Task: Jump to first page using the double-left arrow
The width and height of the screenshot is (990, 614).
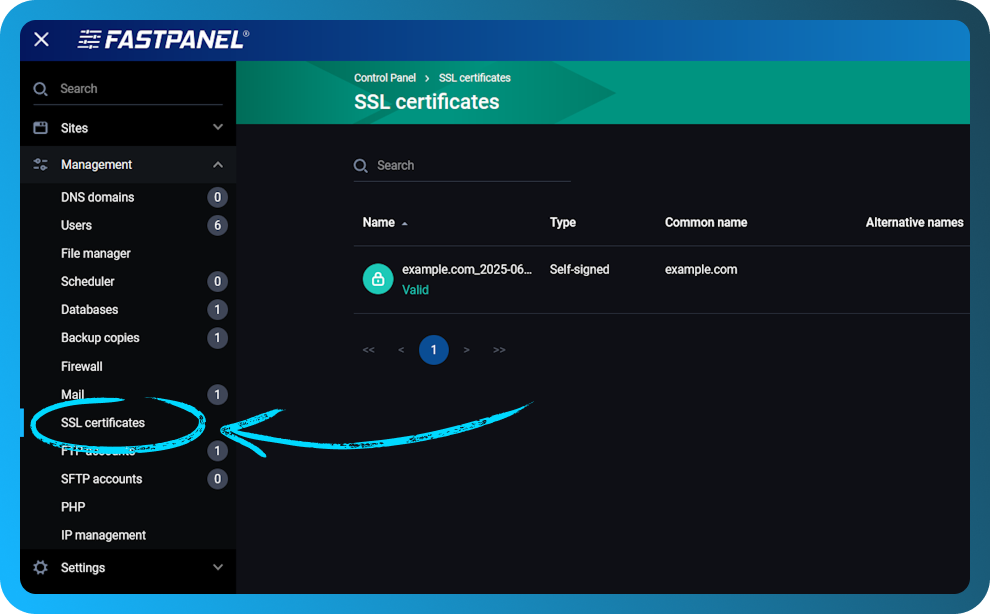Action: [x=368, y=350]
